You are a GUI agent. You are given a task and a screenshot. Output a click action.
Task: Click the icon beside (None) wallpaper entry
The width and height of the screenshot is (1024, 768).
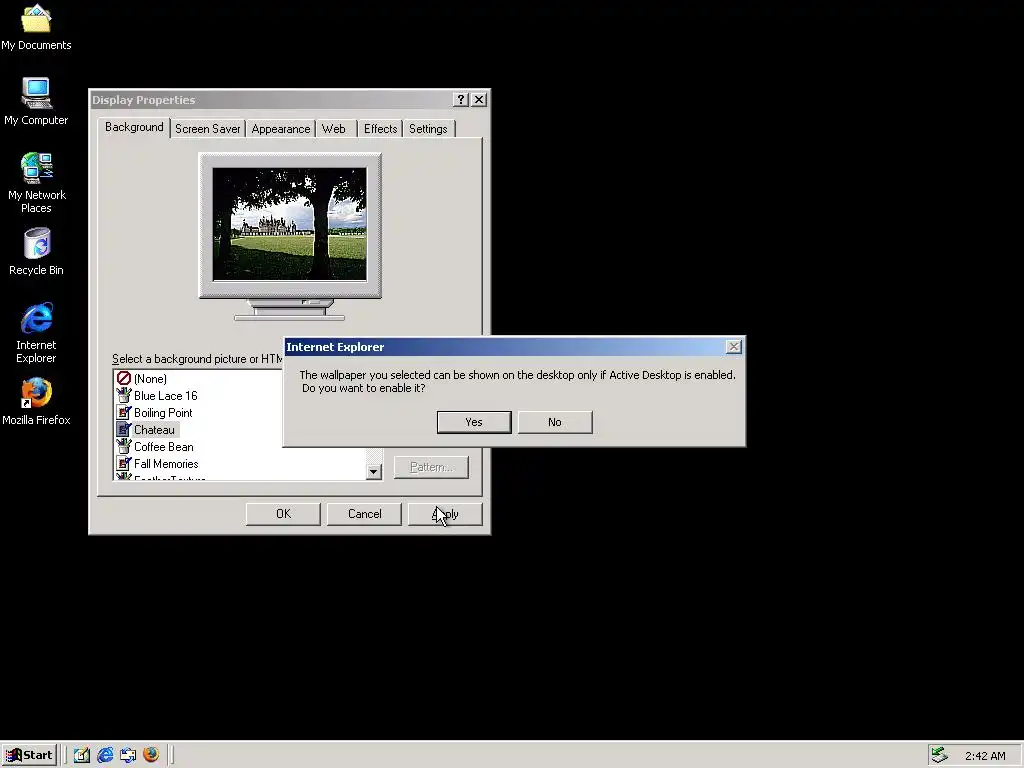click(123, 378)
